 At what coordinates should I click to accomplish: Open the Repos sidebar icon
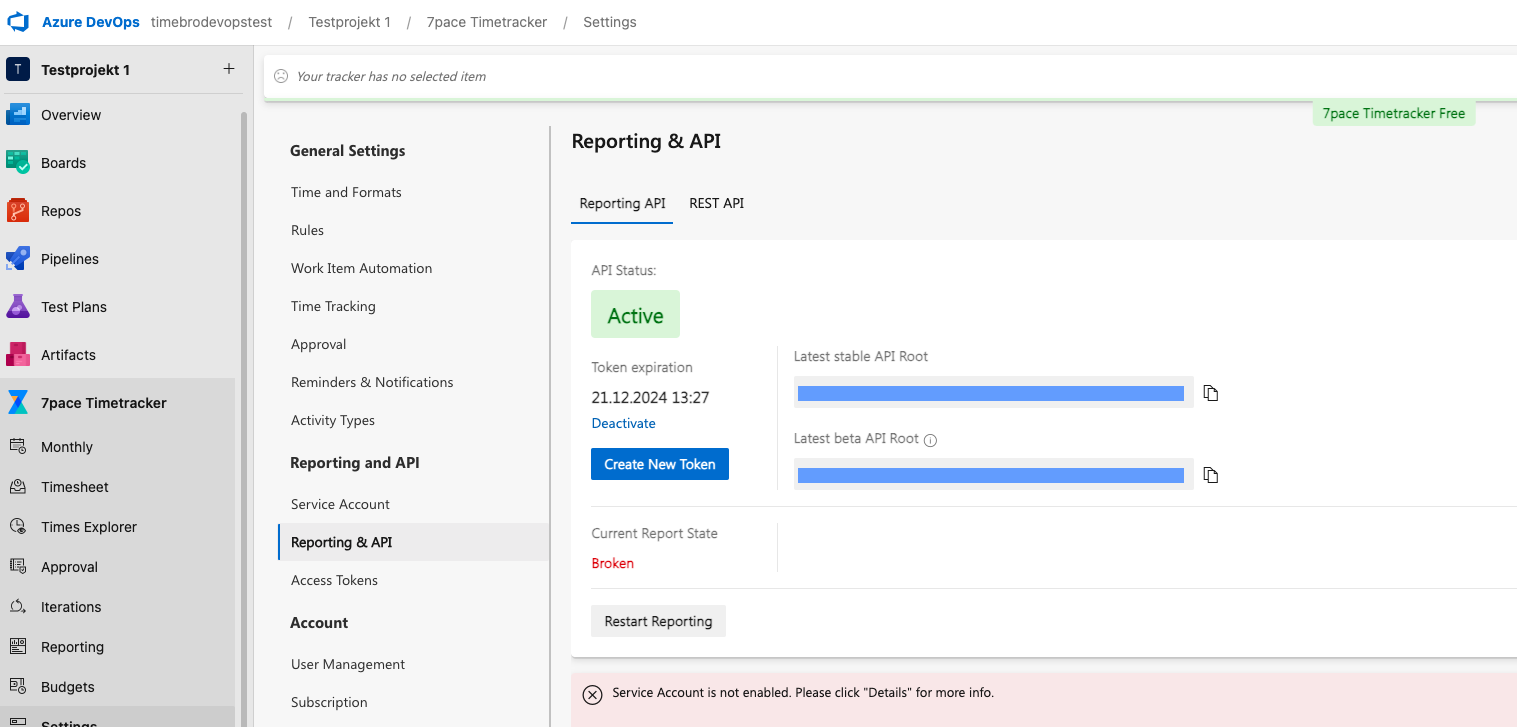click(18, 210)
